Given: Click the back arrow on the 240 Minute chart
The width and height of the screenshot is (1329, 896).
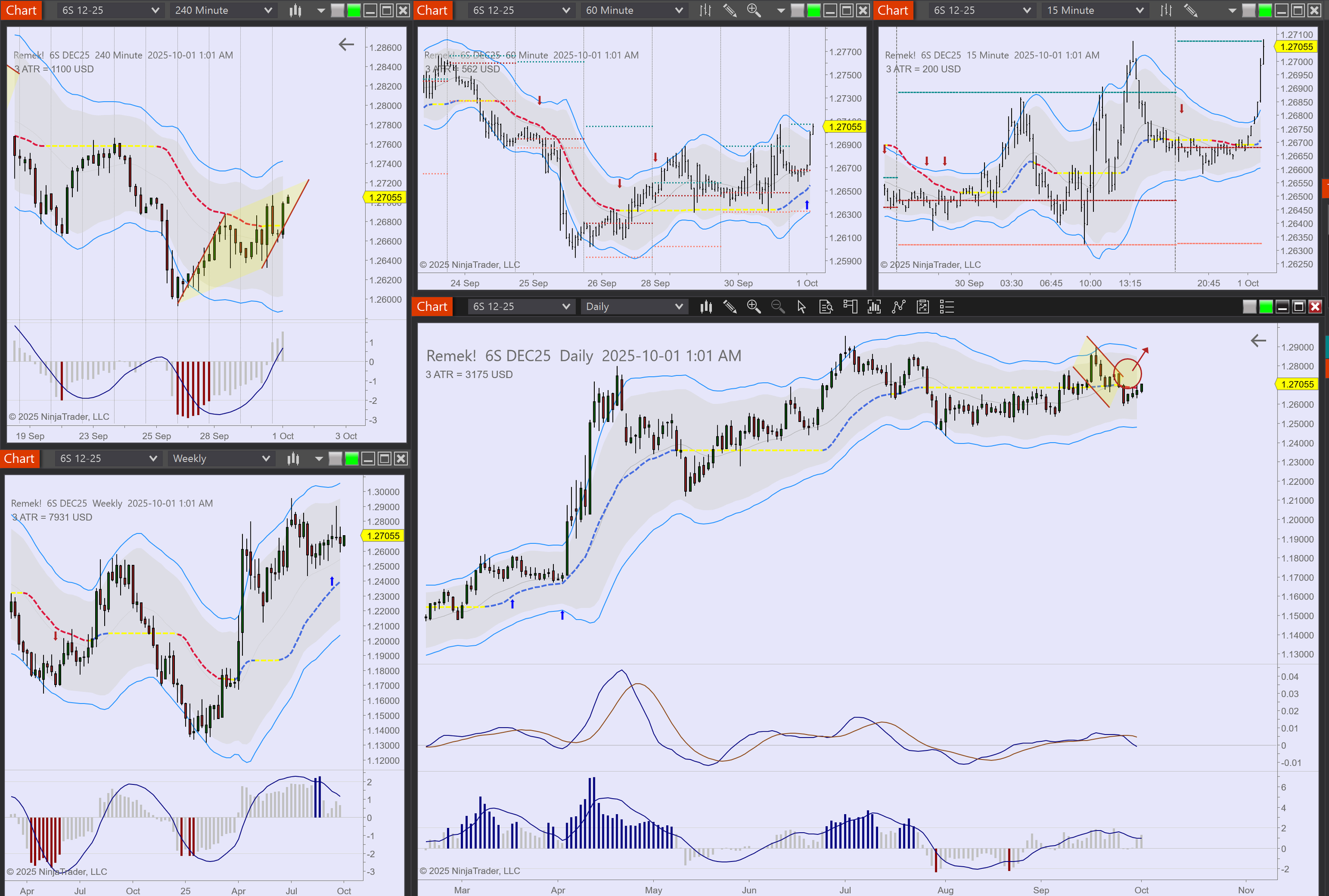Looking at the screenshot, I should pos(347,45).
